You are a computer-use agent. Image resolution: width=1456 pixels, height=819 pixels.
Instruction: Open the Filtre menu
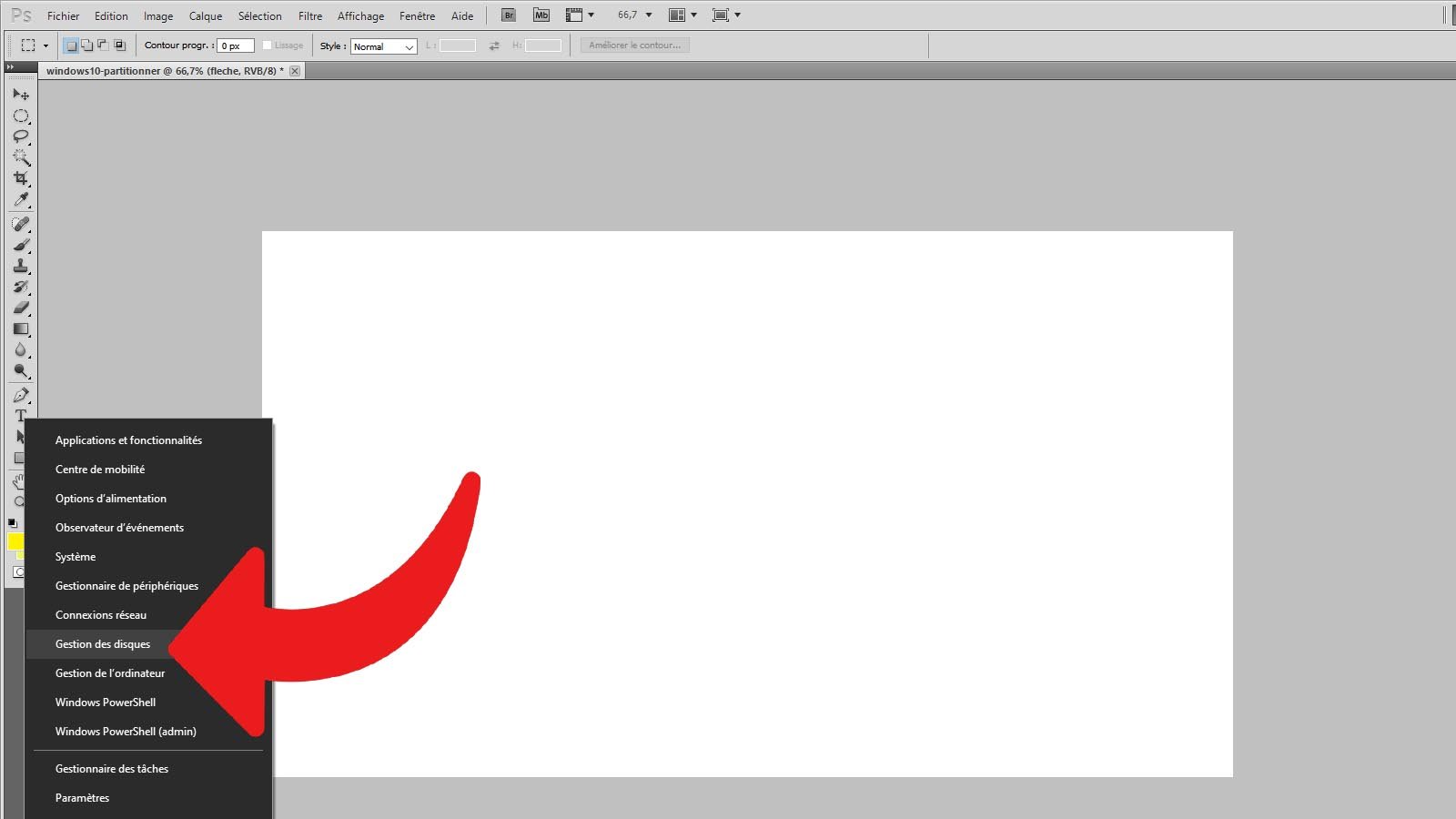click(310, 16)
